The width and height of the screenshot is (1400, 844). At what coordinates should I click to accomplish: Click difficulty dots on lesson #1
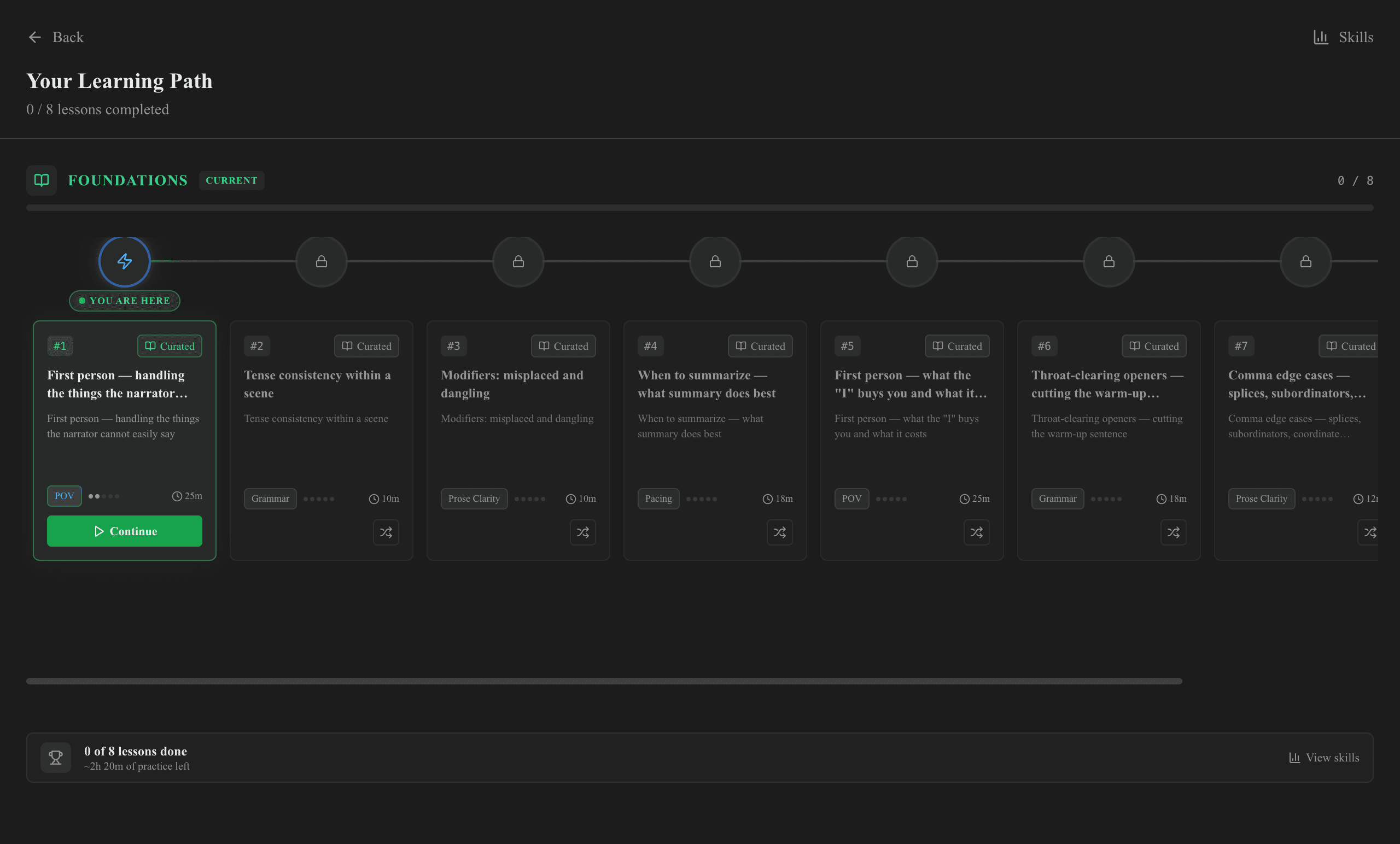[104, 496]
